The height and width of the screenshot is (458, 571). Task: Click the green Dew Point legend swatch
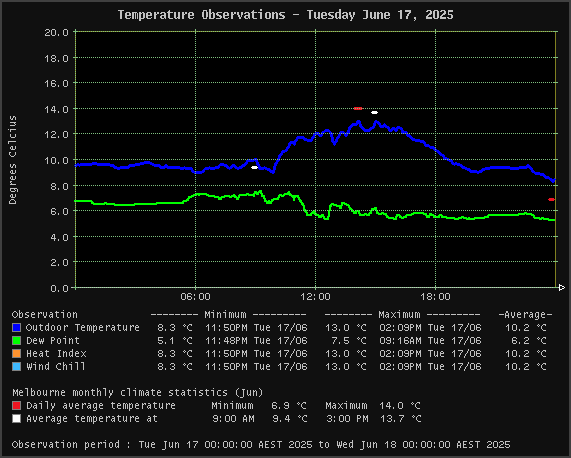point(16,341)
